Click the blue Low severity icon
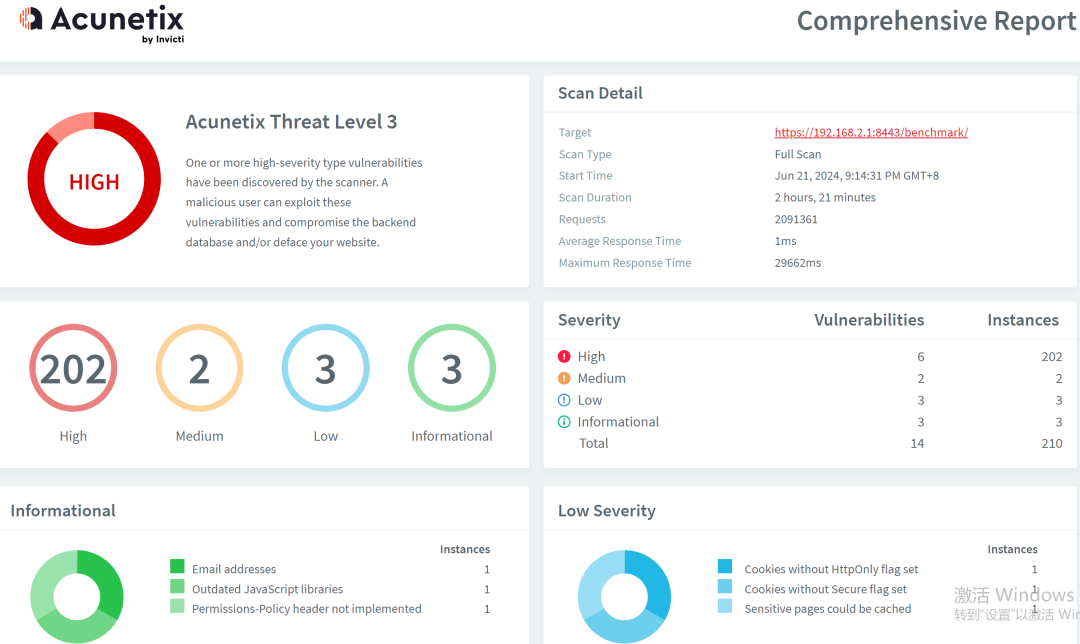1080x644 pixels. [x=564, y=400]
